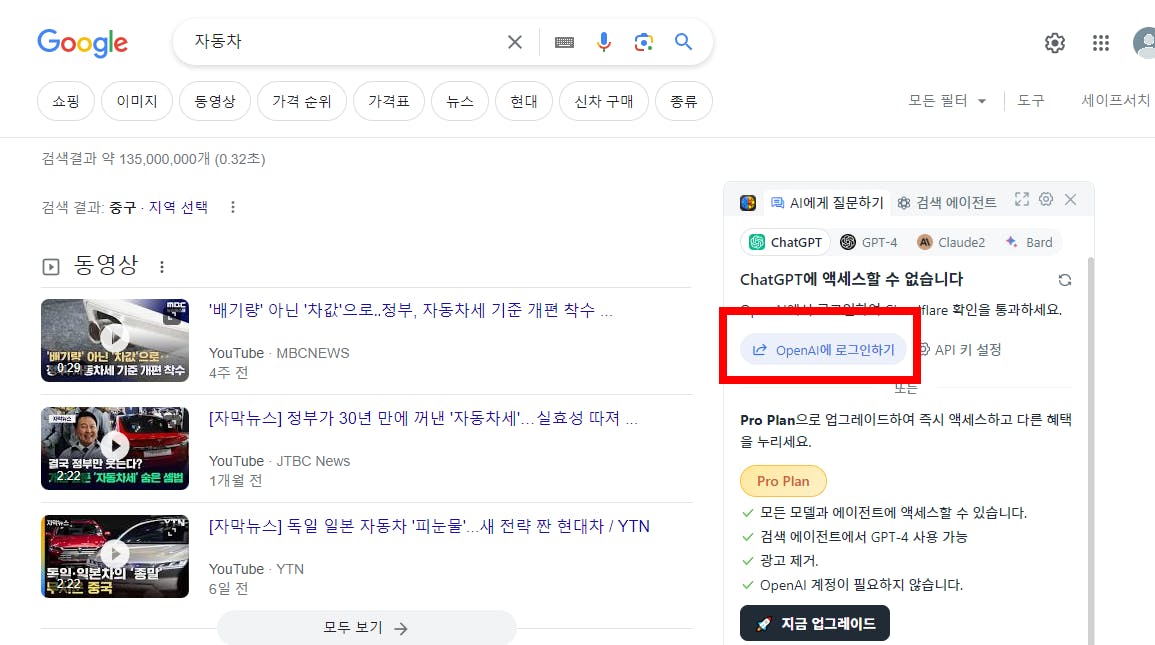The width and height of the screenshot is (1155, 645).
Task: Go to Google home via logo
Action: tap(82, 43)
